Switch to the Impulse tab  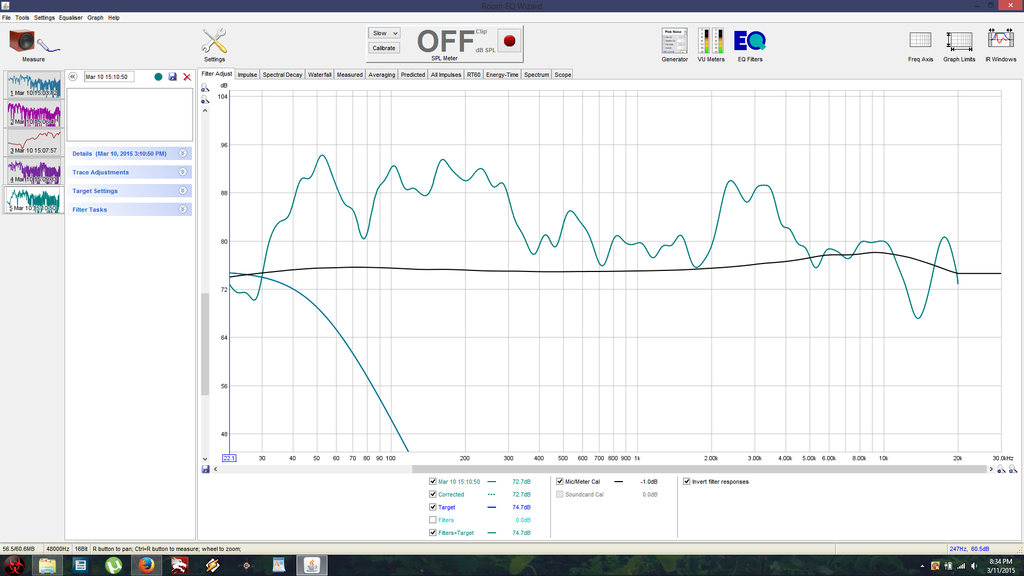point(247,74)
